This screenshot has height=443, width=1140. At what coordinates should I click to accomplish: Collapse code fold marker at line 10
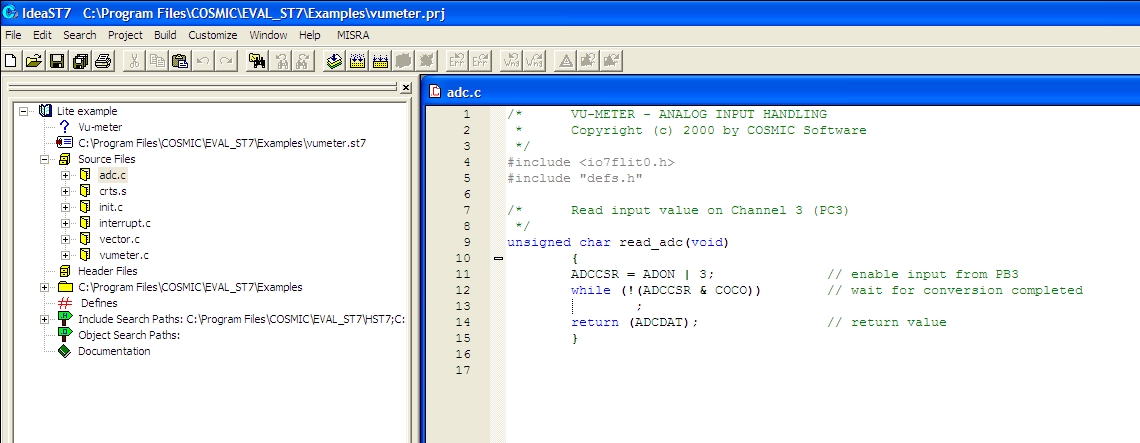tap(498, 258)
